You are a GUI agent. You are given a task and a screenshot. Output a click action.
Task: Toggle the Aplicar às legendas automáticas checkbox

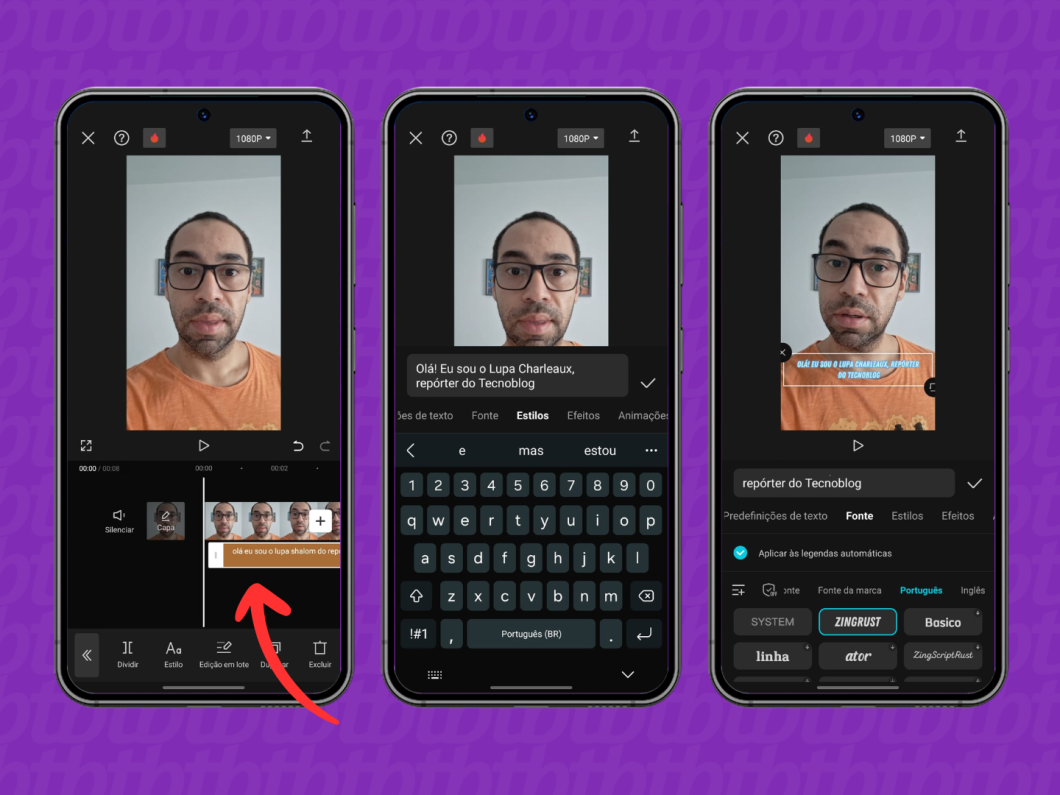741,552
